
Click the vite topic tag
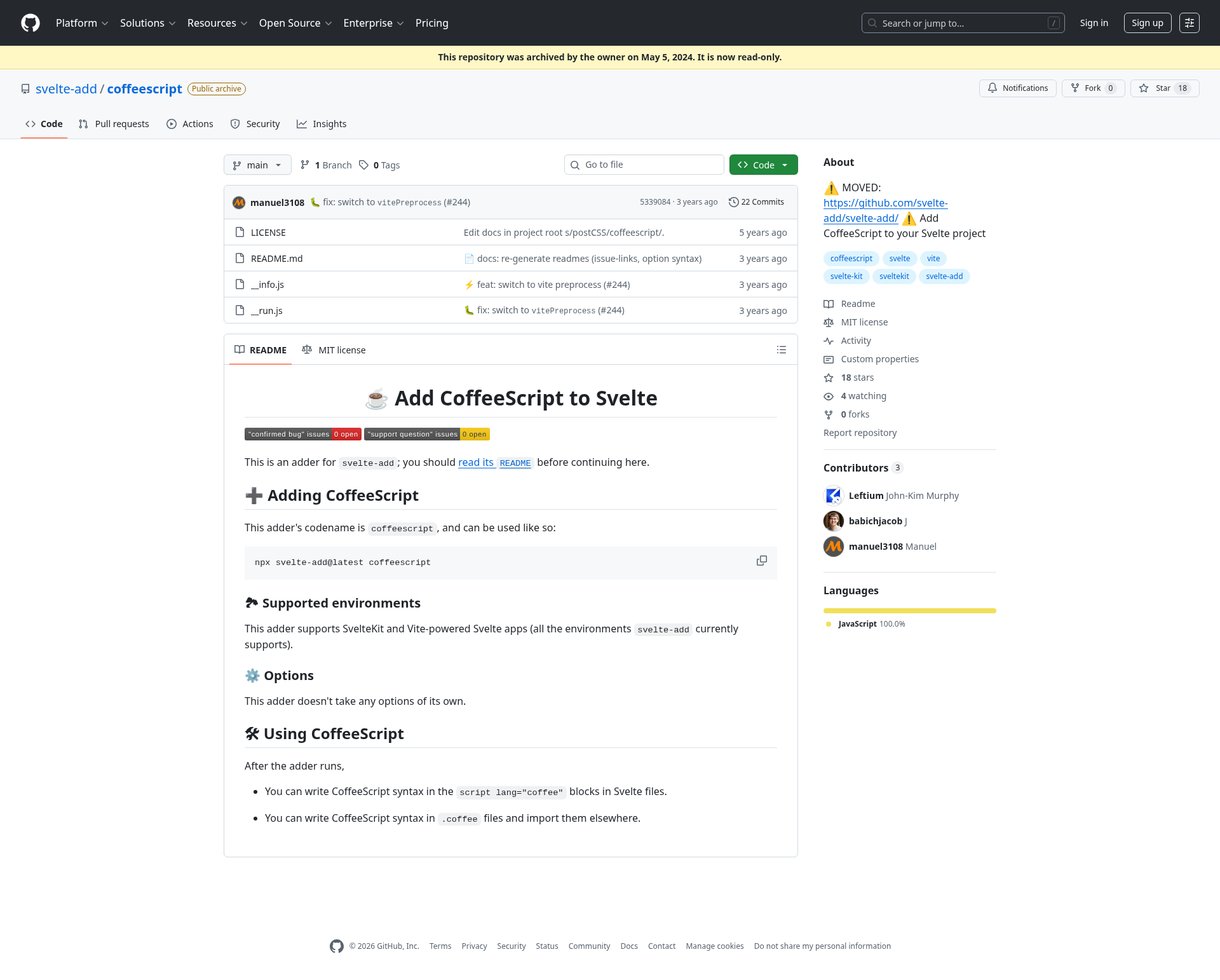tap(933, 259)
